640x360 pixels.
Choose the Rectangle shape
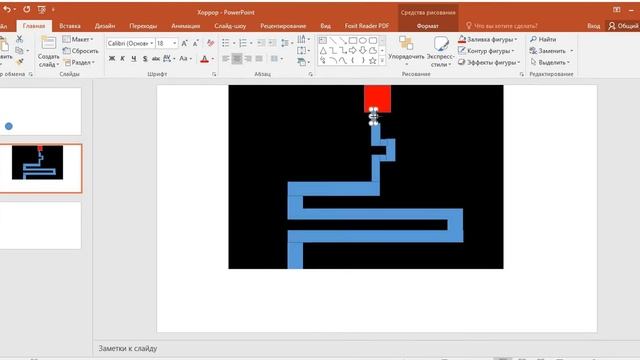(353, 40)
